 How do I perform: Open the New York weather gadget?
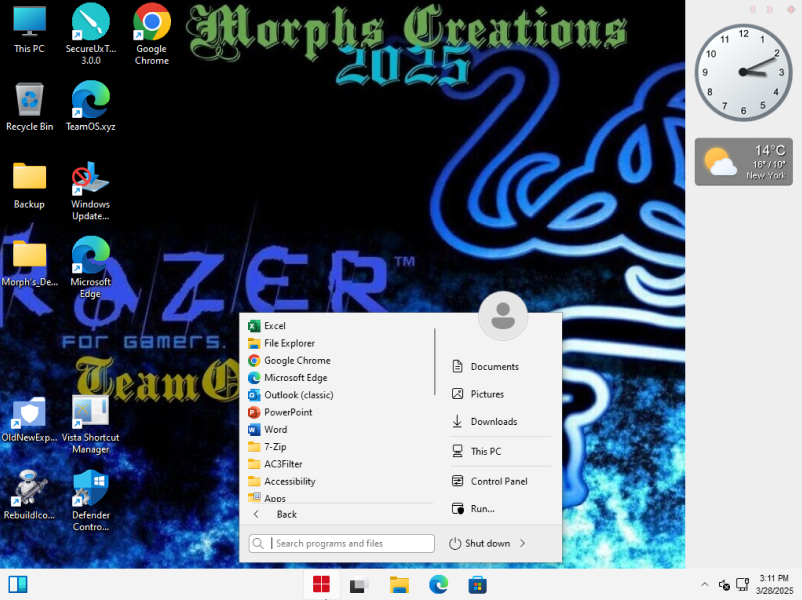pyautogui.click(x=743, y=162)
